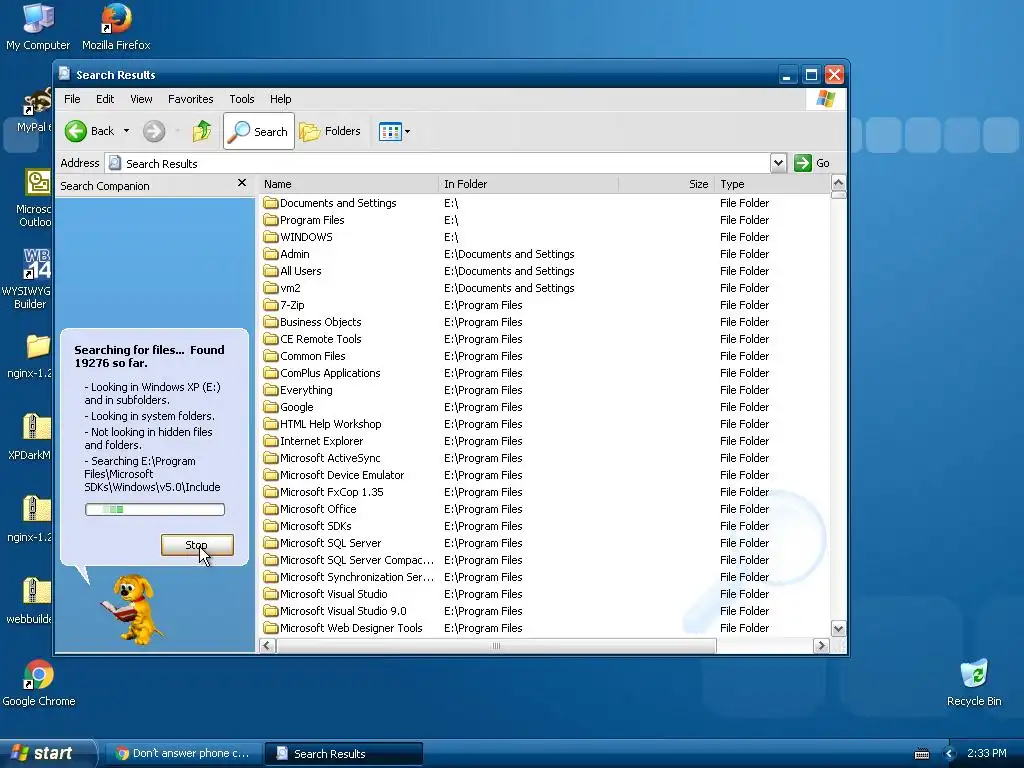Screen dimensions: 1024x768
Task: Select the All Users row
Action: coord(545,271)
